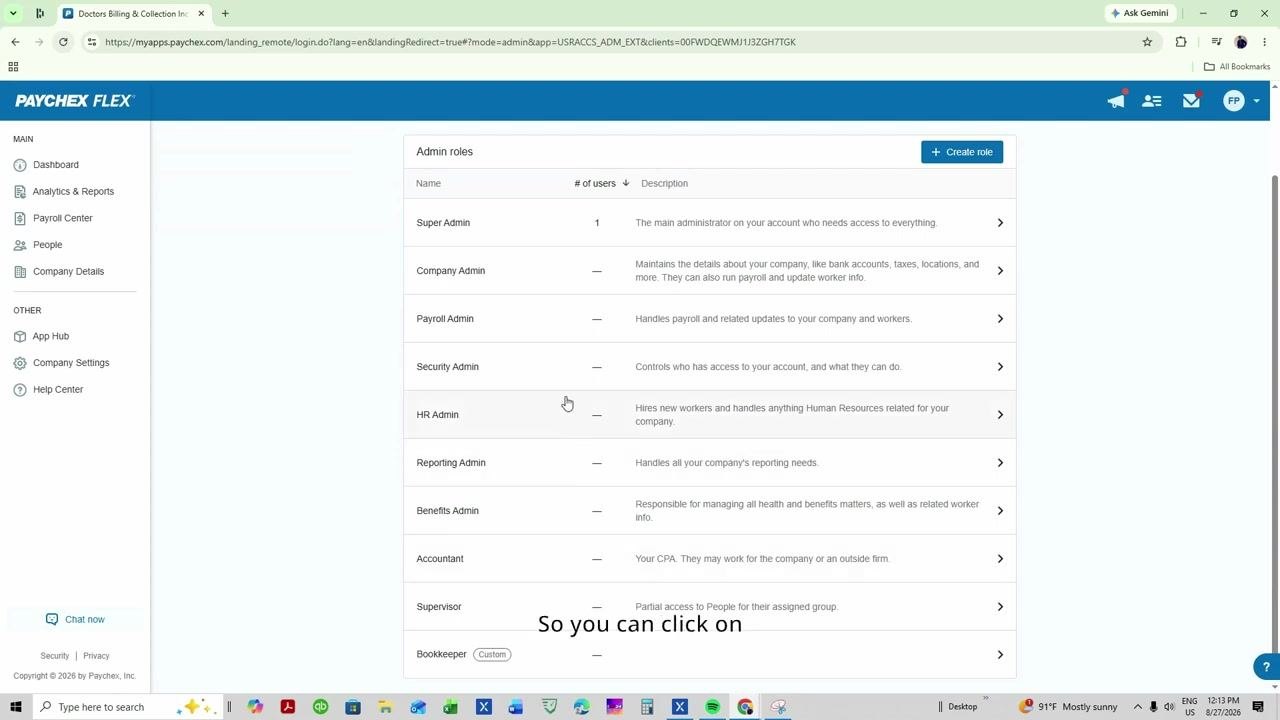Open All Bookmarks folder

point(1237,67)
